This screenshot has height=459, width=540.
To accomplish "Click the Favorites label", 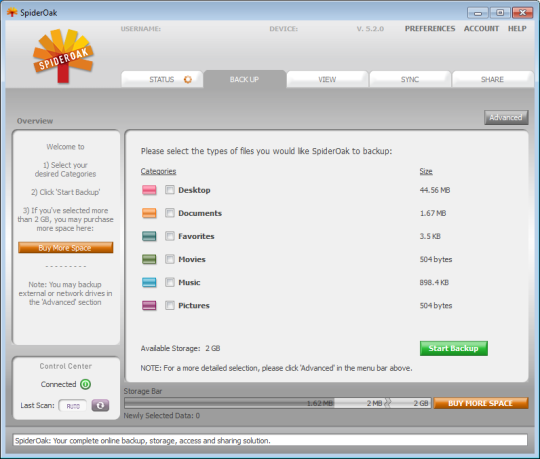I will (196, 236).
